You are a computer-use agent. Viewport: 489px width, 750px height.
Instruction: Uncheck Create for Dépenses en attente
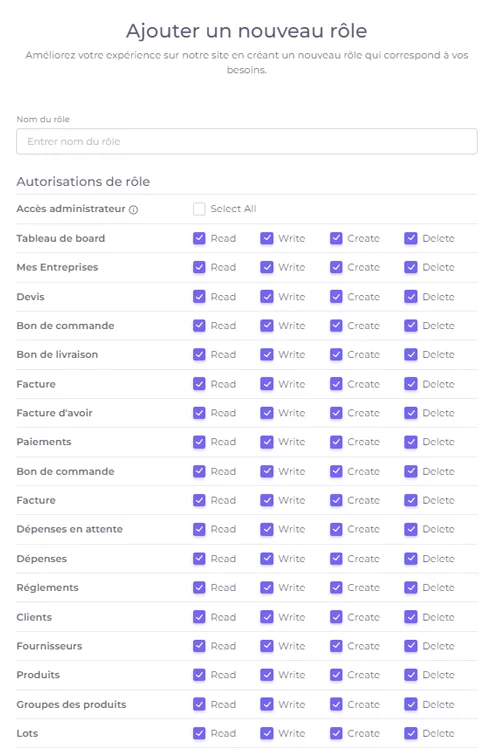coord(336,529)
